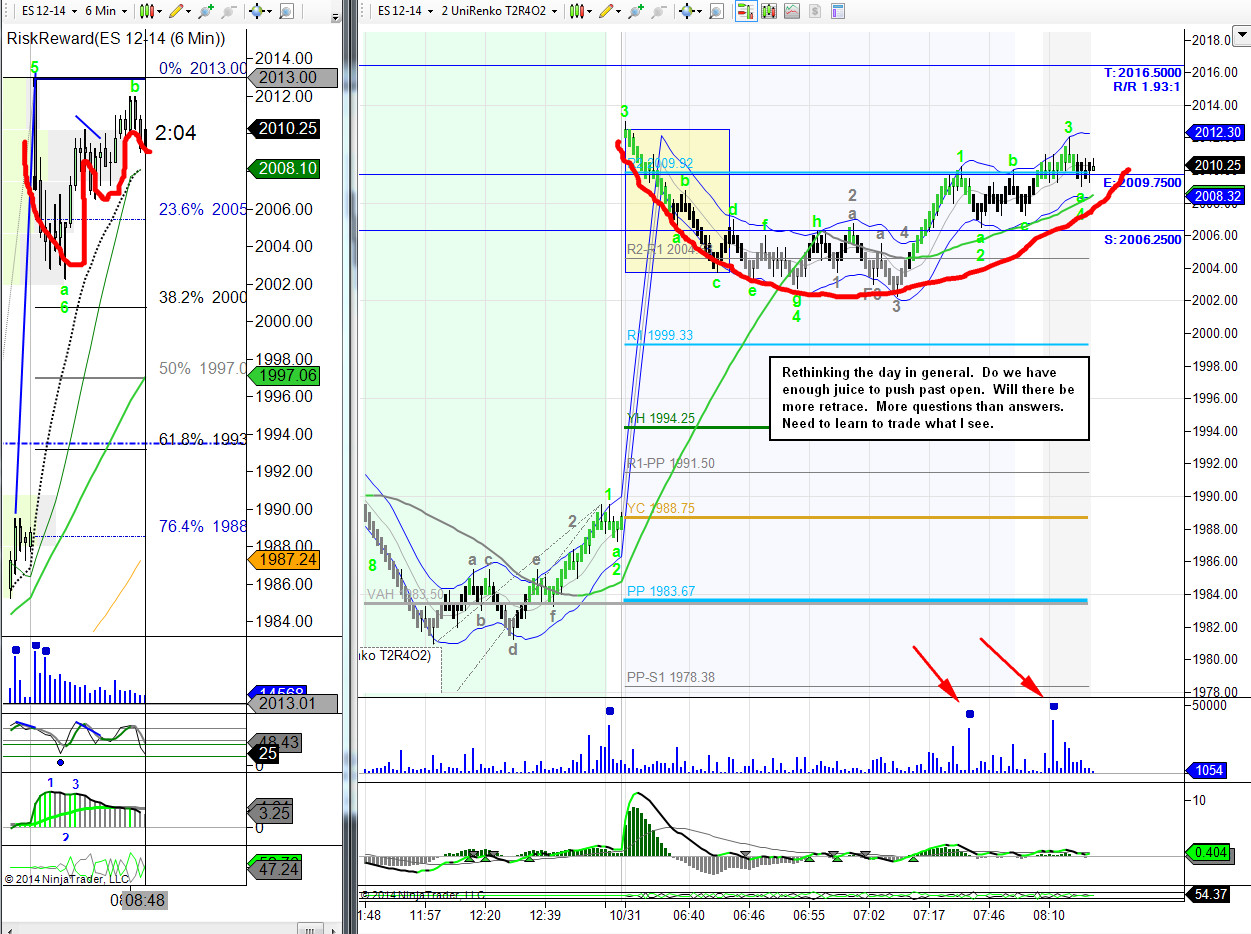Click the YH 1994.25 label

tap(660, 418)
